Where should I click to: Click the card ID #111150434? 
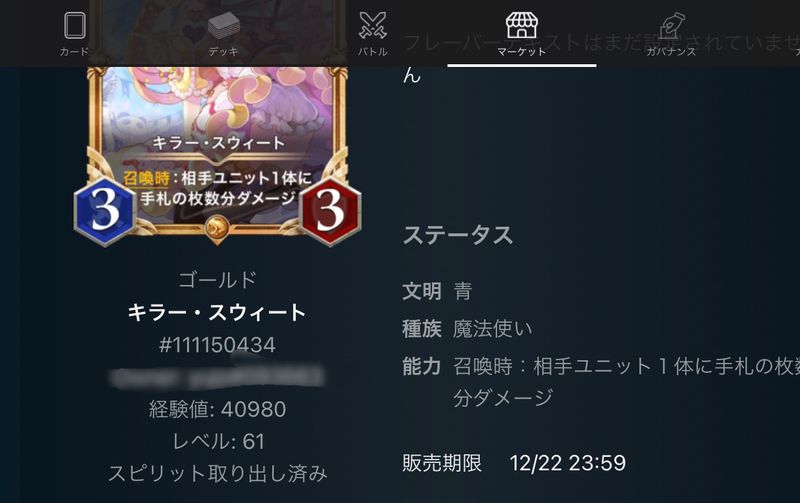(217, 345)
